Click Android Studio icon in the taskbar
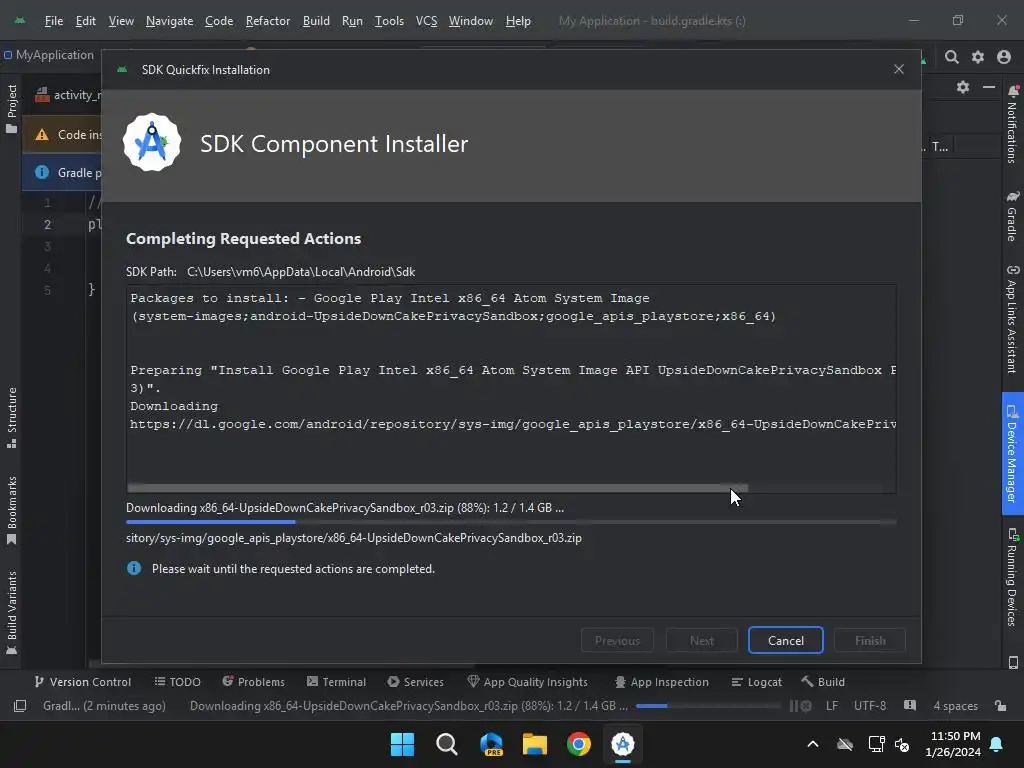1024x768 pixels. 622,744
